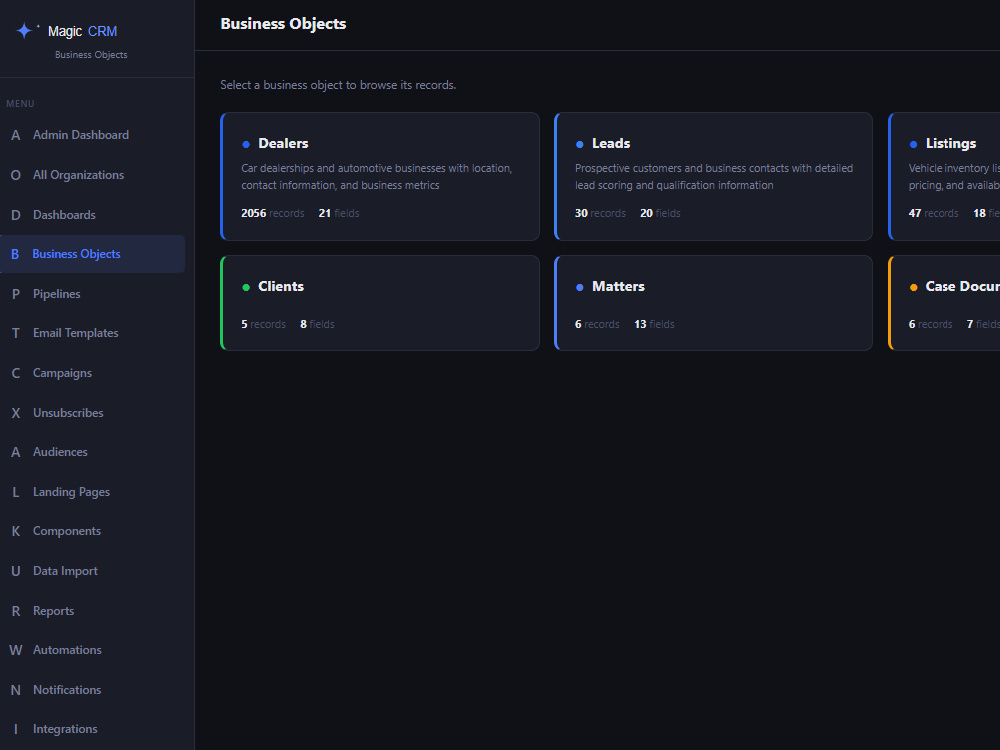The height and width of the screenshot is (750, 1000).
Task: Click the '30 records' count on Leads
Action: coord(600,214)
